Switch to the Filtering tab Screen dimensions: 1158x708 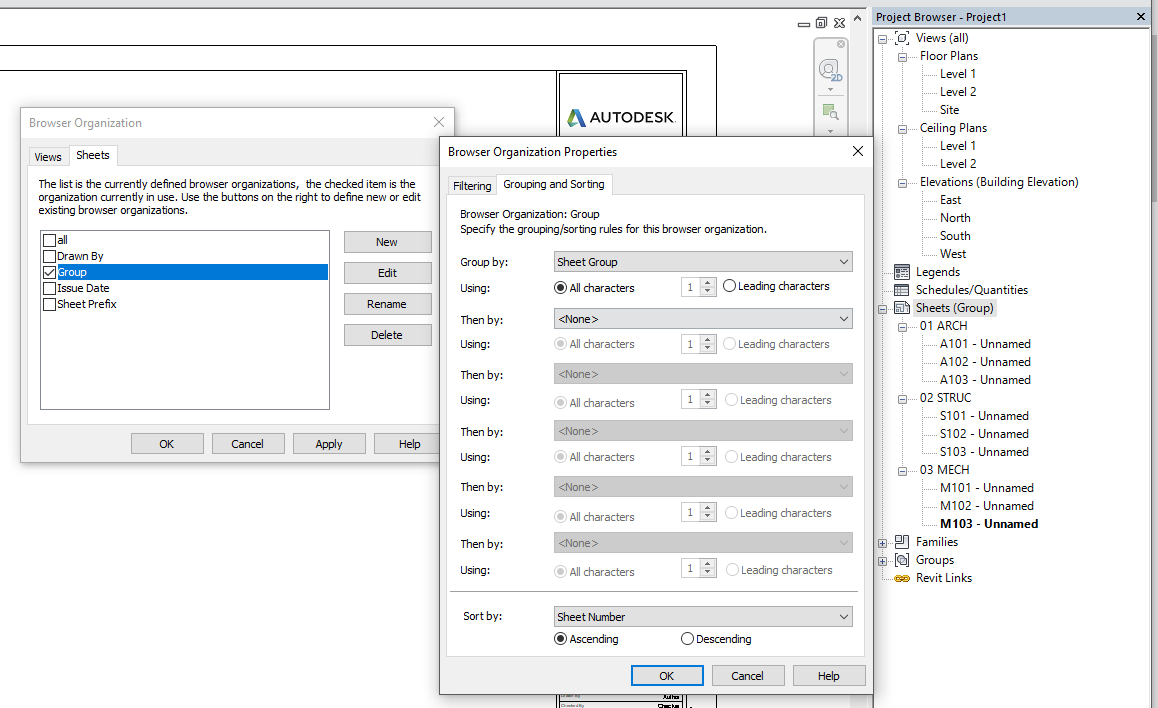(472, 185)
